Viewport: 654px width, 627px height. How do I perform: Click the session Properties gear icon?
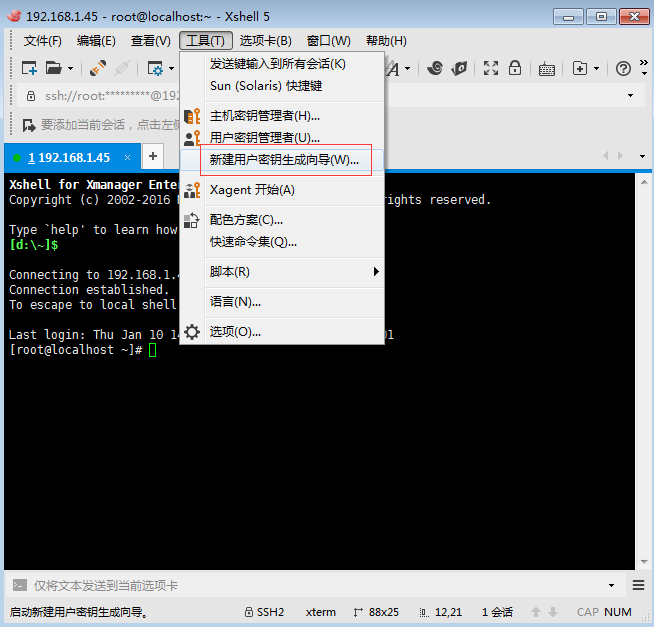click(x=155, y=68)
